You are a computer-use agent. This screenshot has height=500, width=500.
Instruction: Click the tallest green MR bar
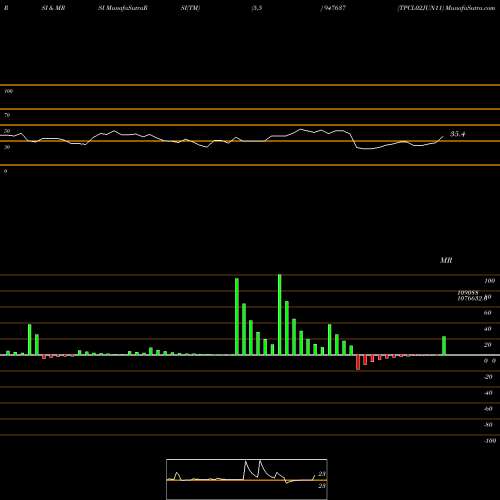(x=280, y=315)
